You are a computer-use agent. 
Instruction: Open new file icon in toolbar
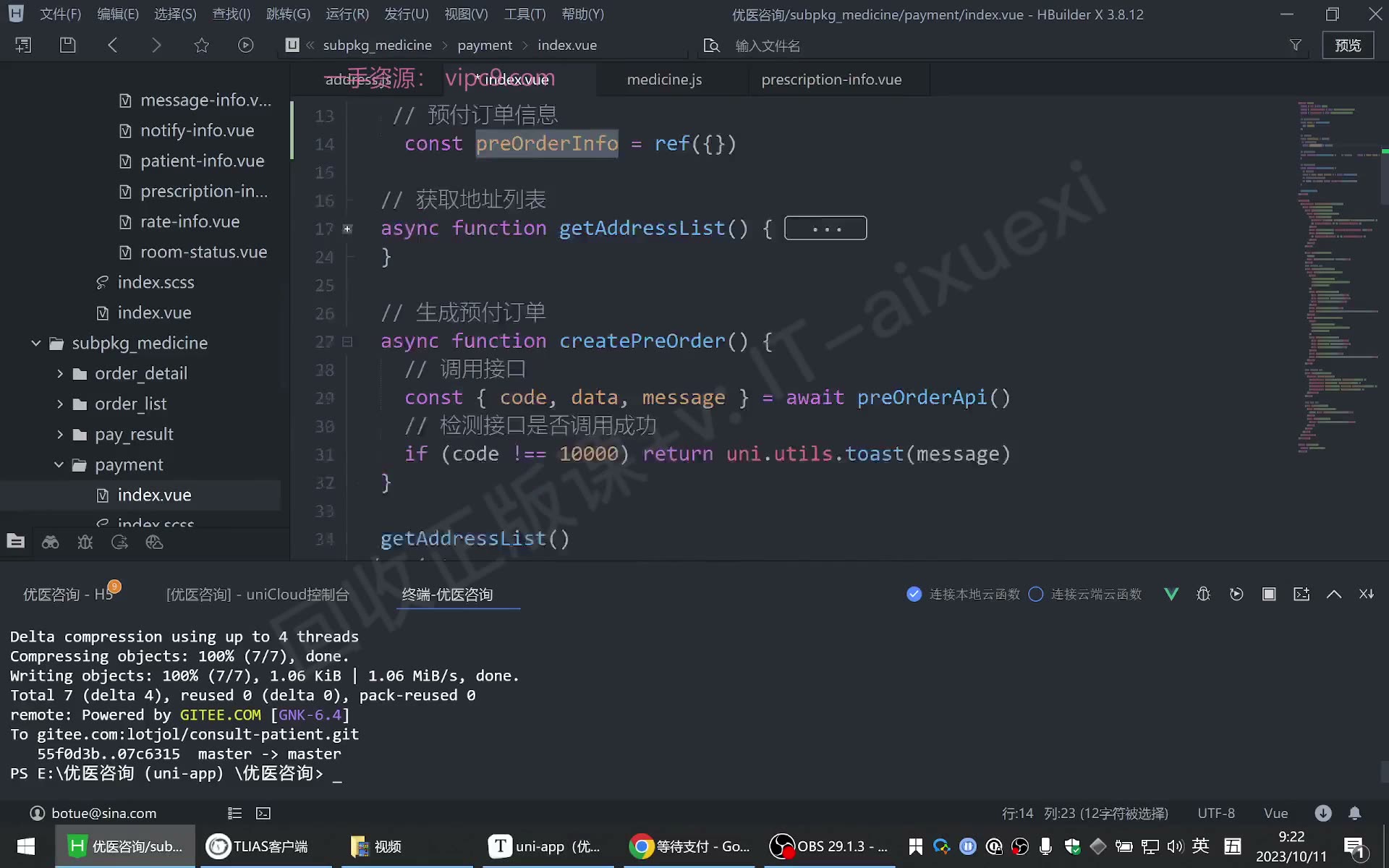pos(22,45)
